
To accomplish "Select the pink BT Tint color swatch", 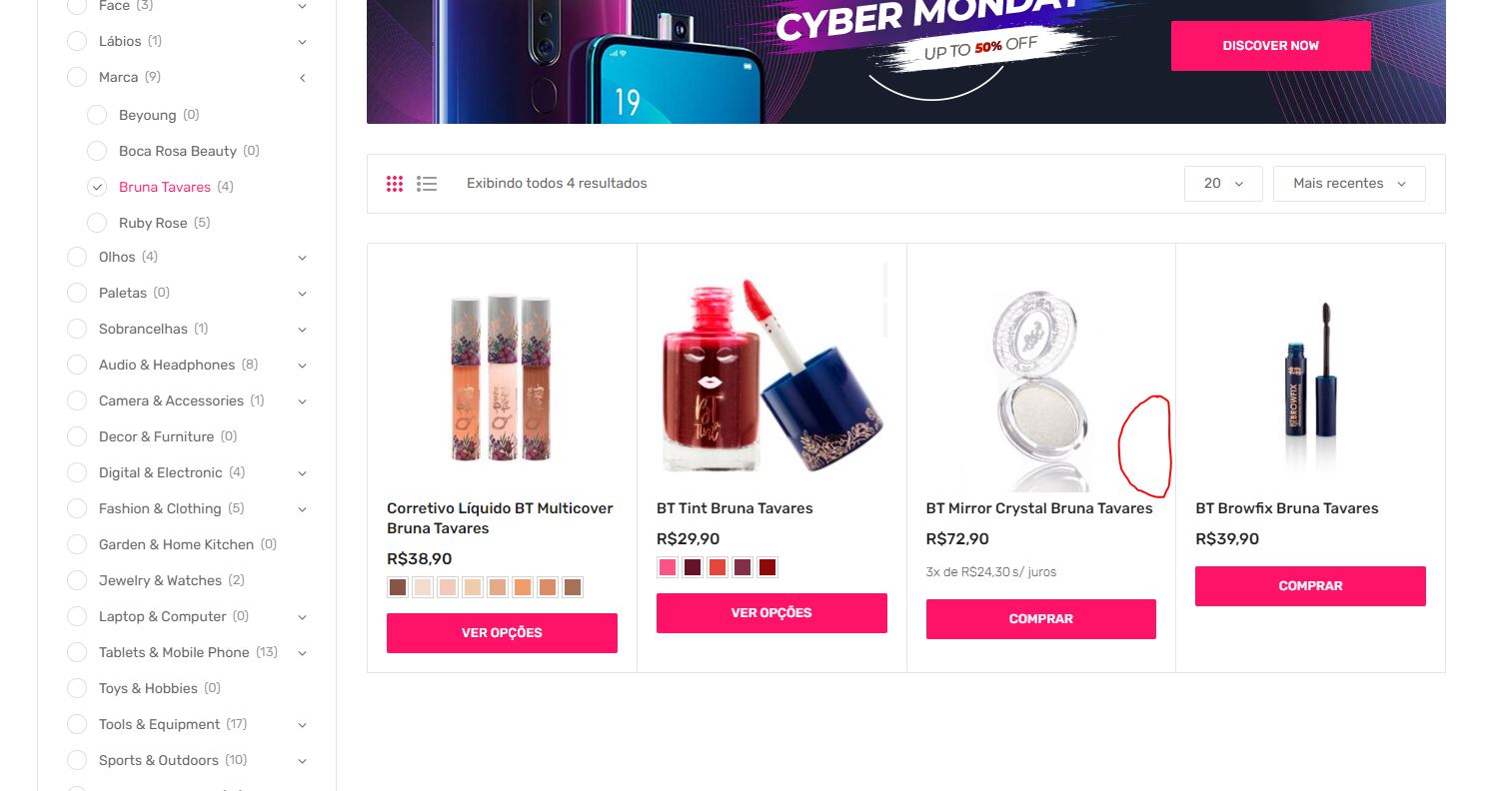I will (667, 567).
